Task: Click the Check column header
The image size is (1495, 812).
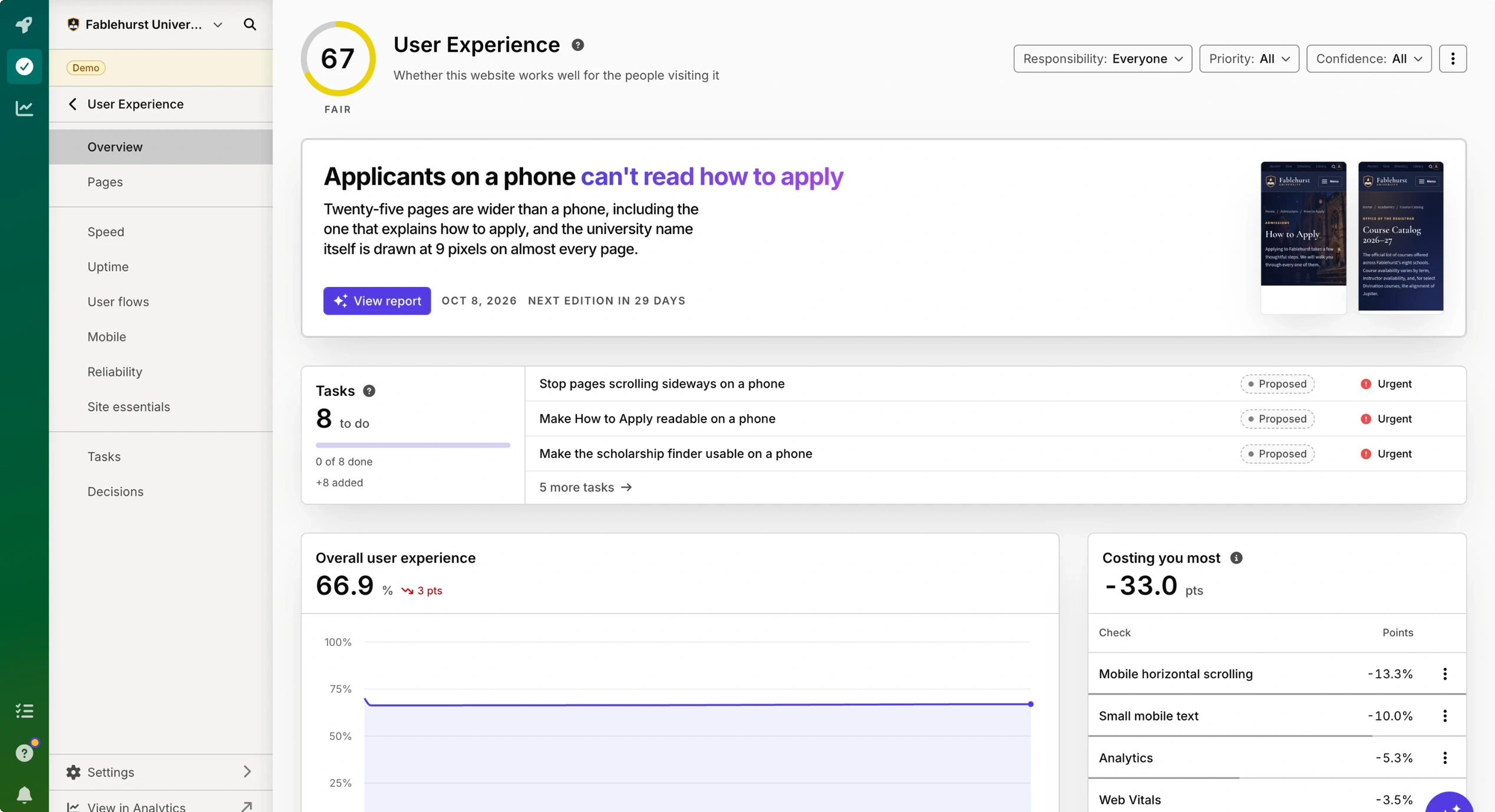Action: (1114, 632)
